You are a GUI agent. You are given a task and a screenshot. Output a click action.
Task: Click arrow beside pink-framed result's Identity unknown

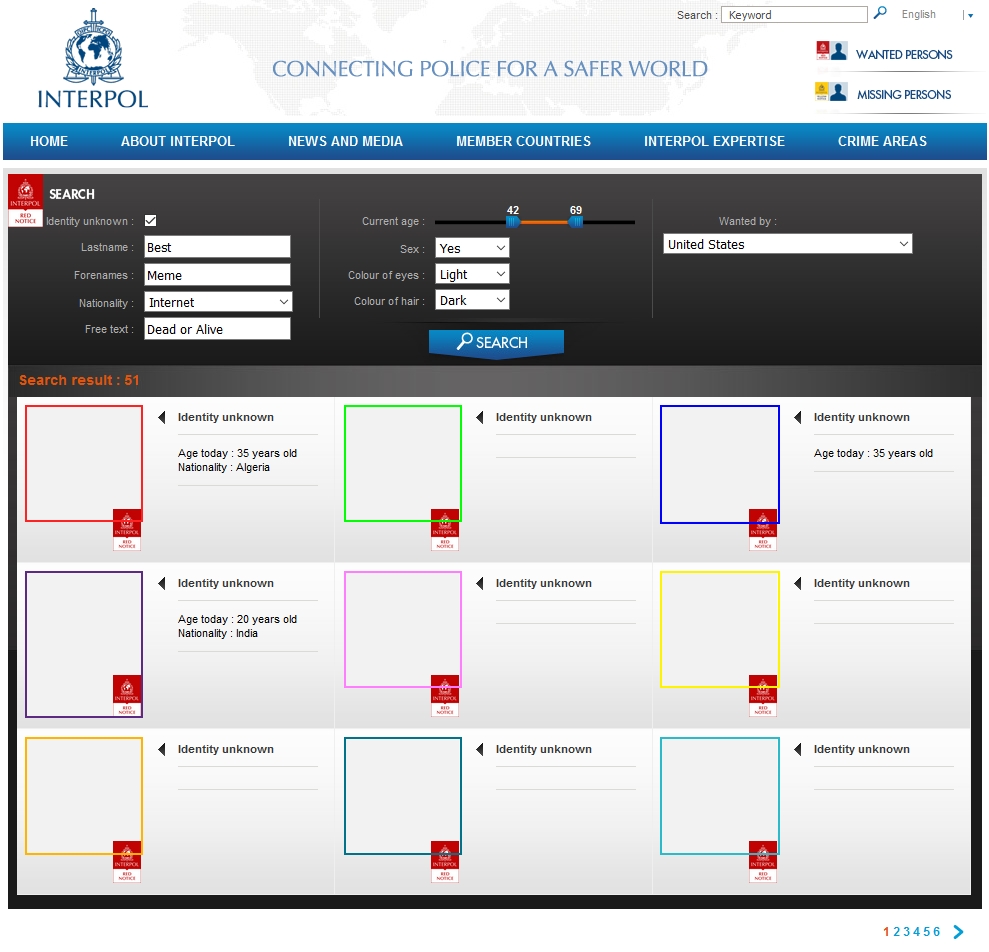(480, 583)
